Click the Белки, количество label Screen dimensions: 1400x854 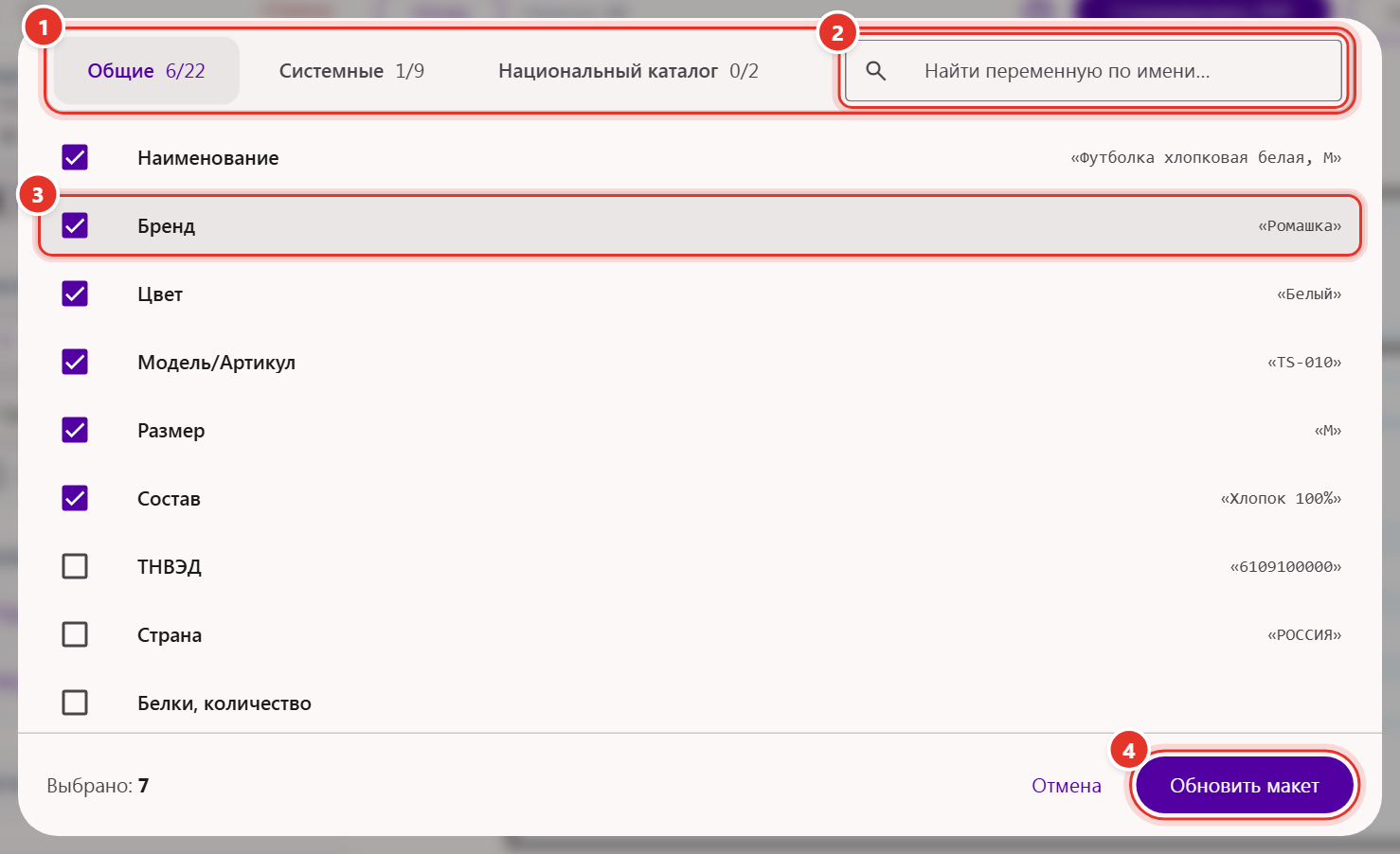[x=224, y=703]
